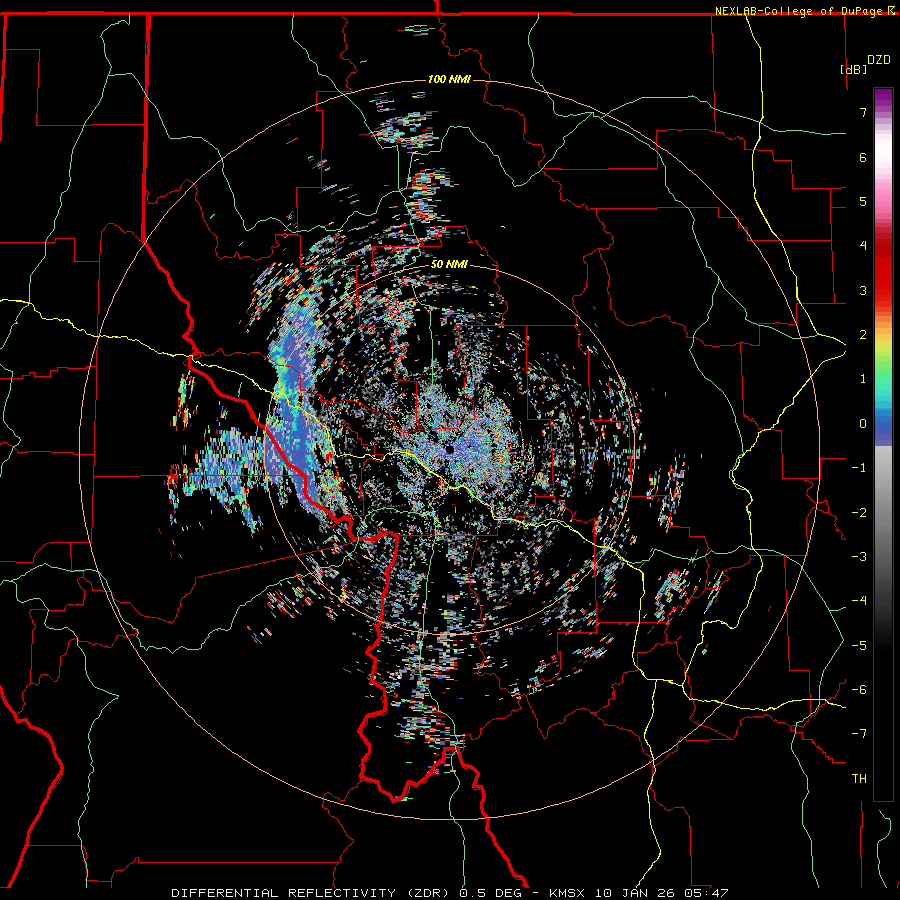Click the [dB] units label
This screenshot has height=900, width=900.
pyautogui.click(x=853, y=69)
